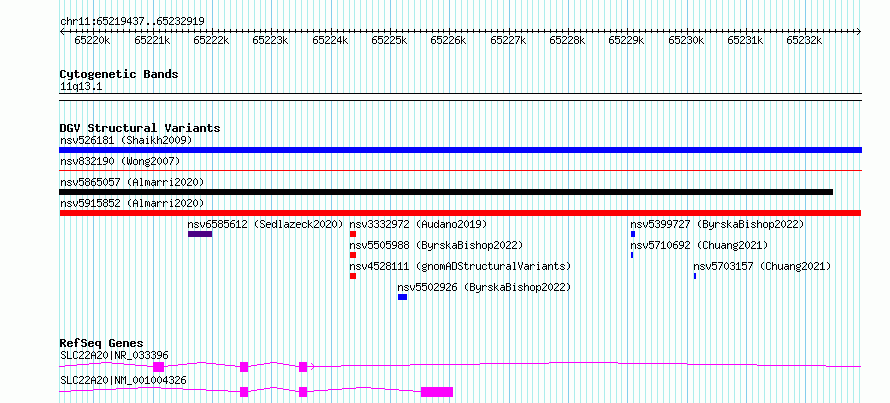Click the 65226k ruler tick label
The image size is (890, 403).
pyautogui.click(x=448, y=40)
